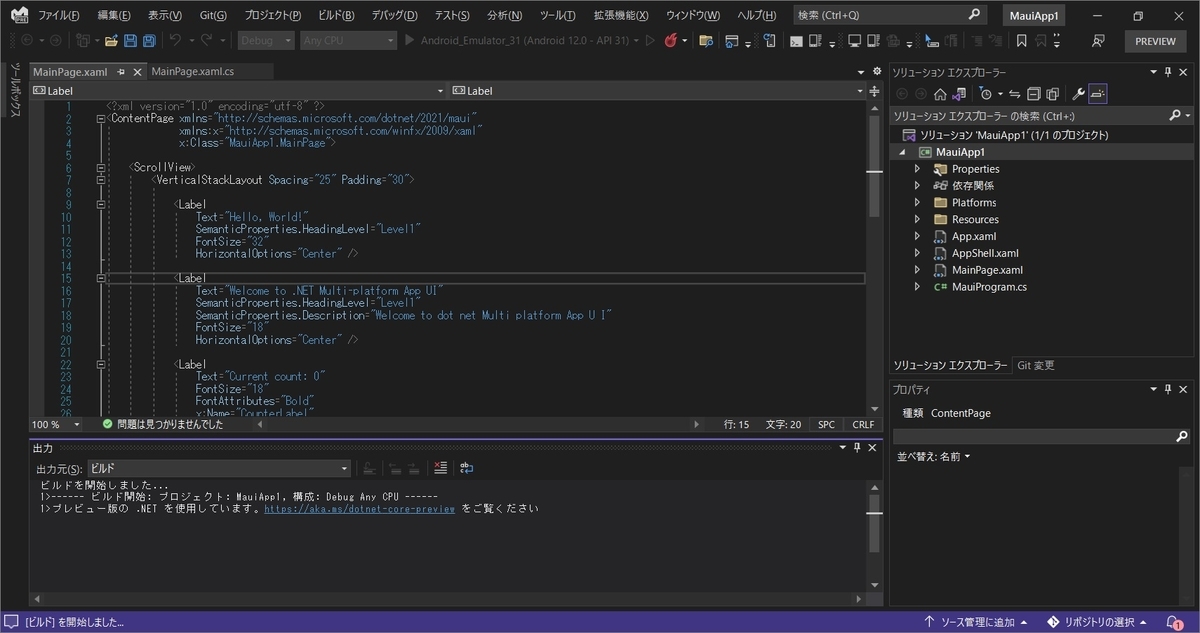1200x633 pixels.
Task: Click Sync with Active Document arrows icon
Action: [1014, 94]
